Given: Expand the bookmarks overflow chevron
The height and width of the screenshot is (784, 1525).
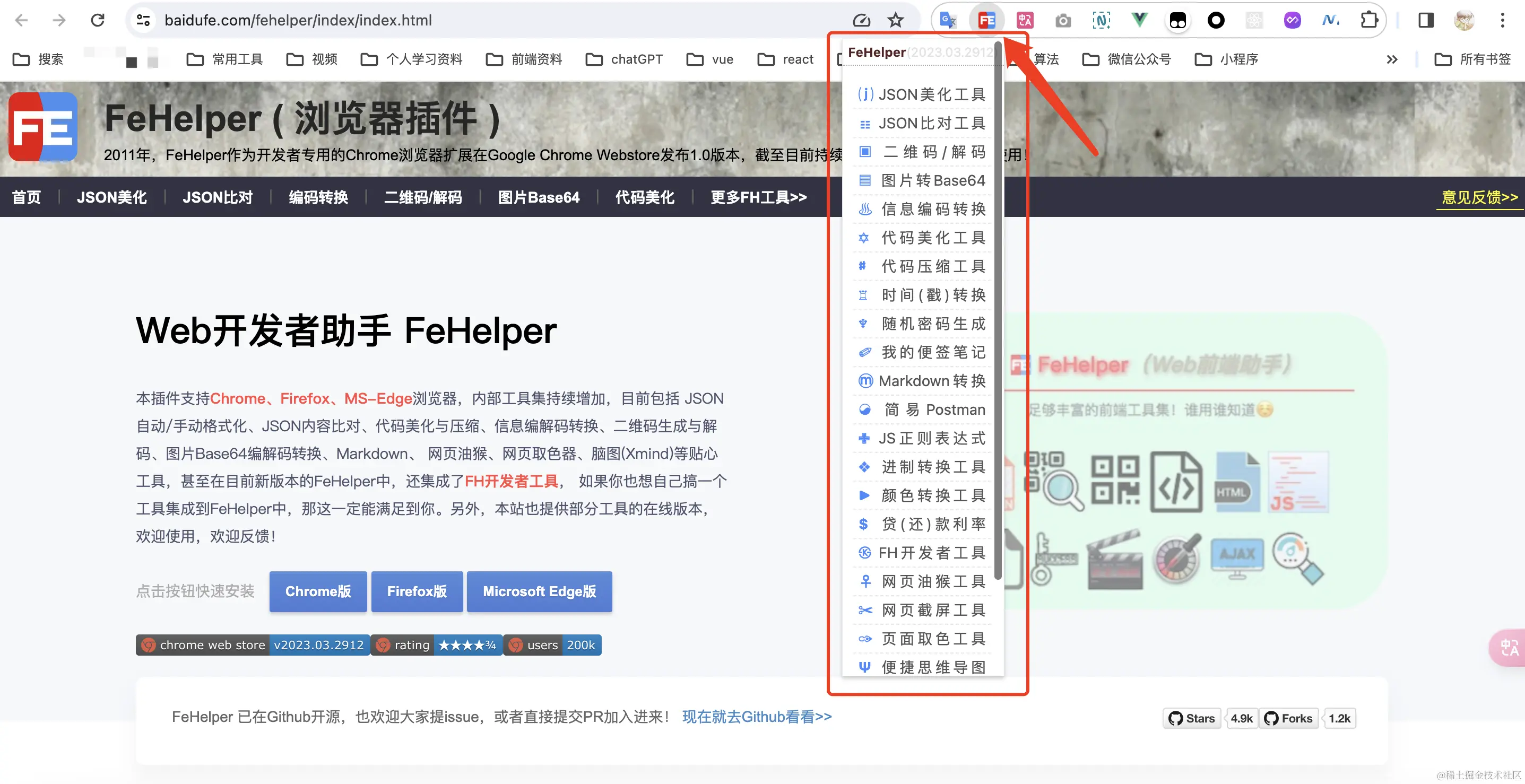Looking at the screenshot, I should click(x=1391, y=58).
